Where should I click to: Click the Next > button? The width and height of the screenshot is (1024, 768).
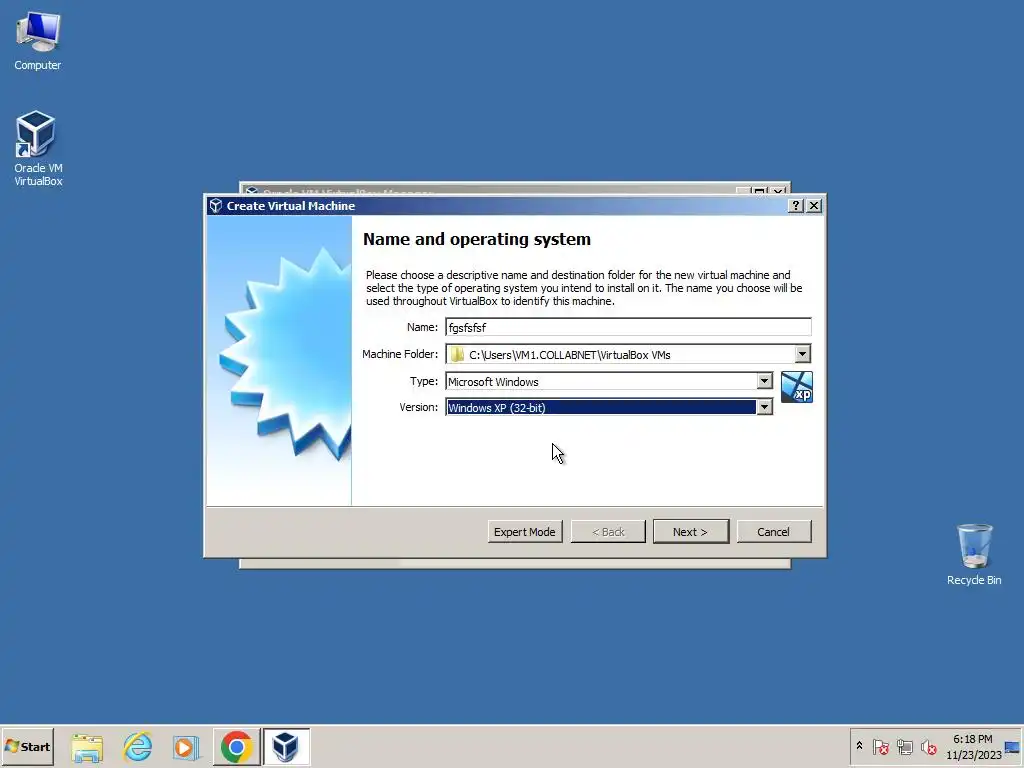point(690,532)
